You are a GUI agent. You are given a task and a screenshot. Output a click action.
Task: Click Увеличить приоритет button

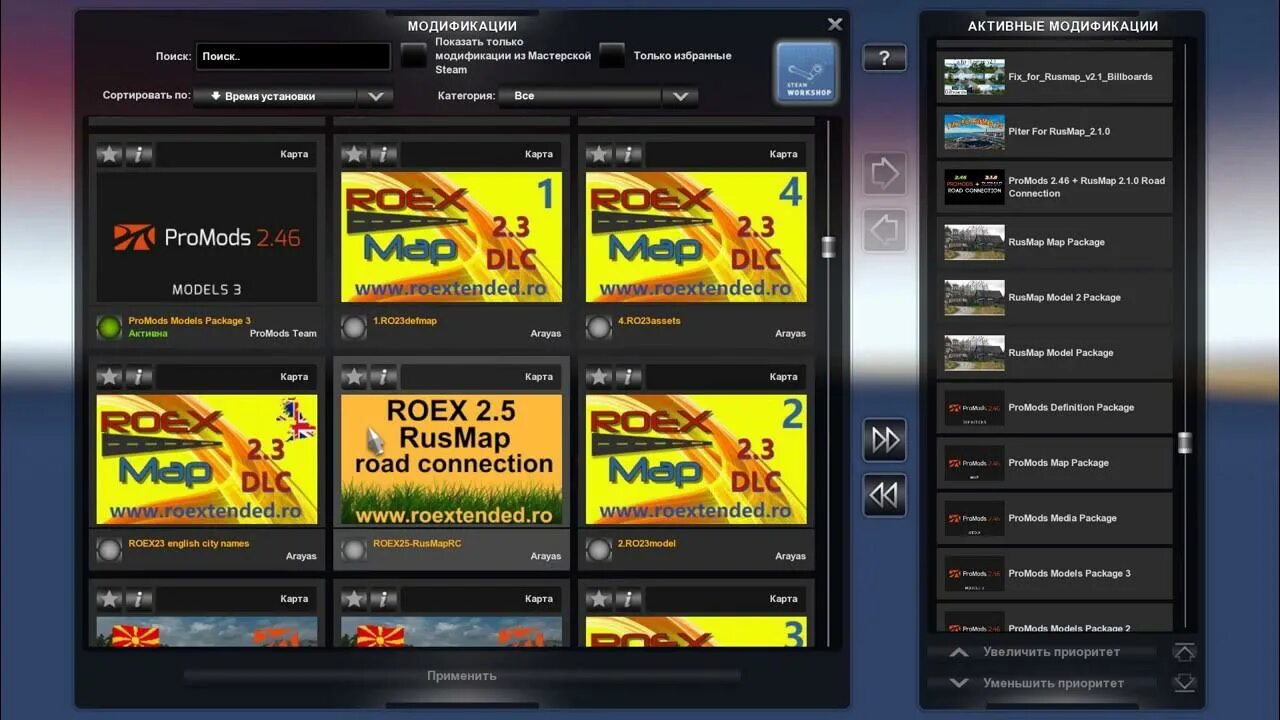coord(1042,652)
